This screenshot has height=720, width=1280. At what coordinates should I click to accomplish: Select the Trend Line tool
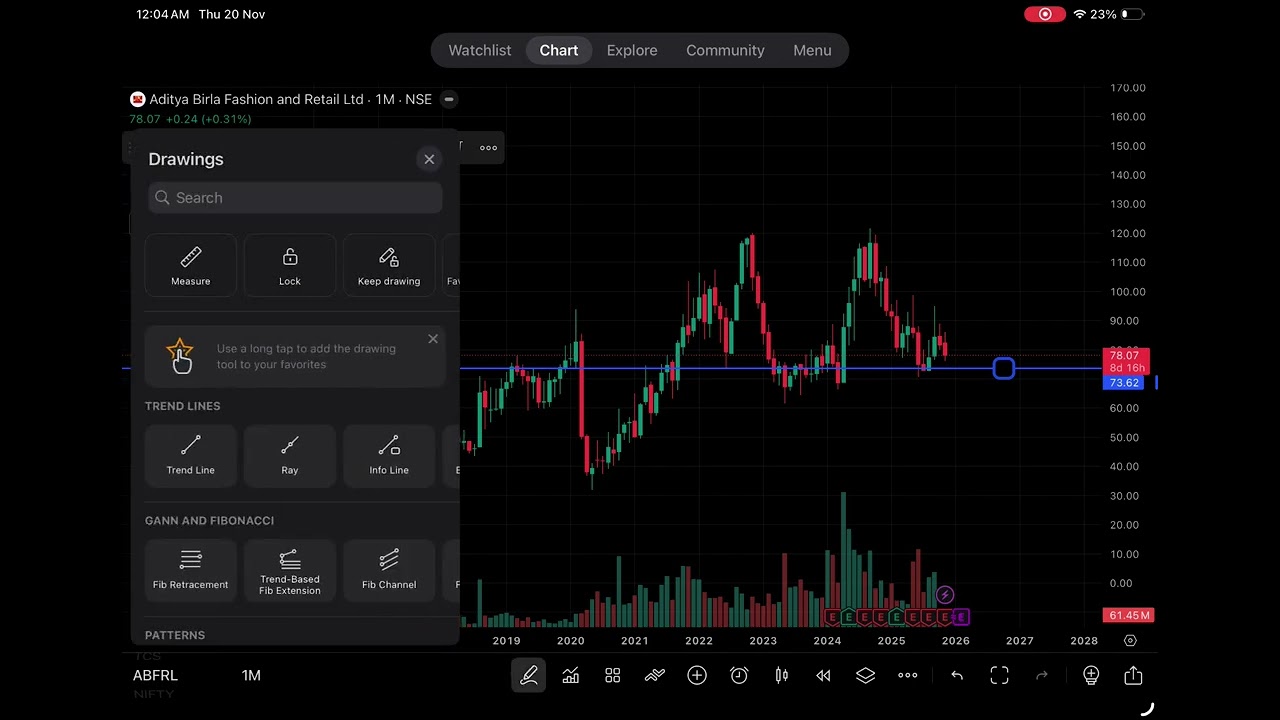[191, 455]
